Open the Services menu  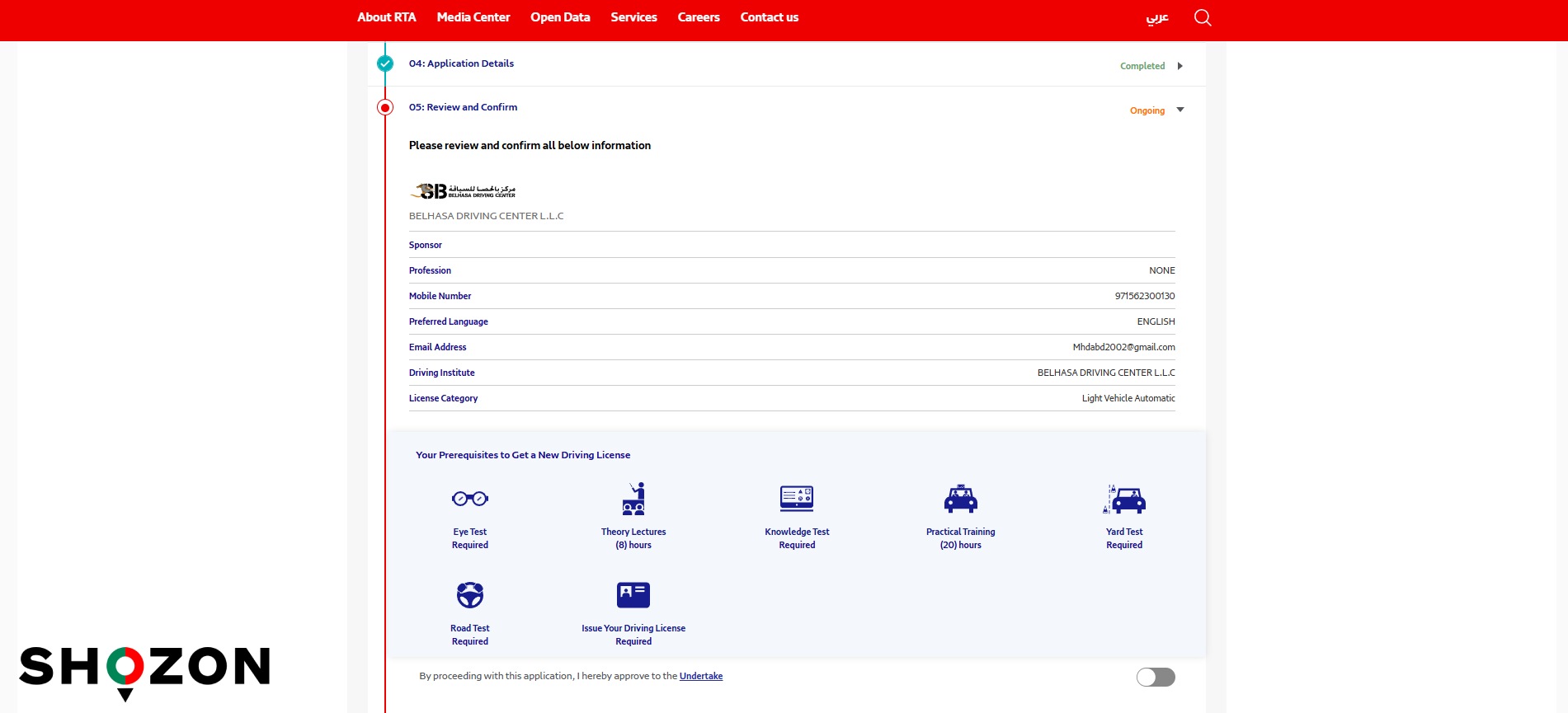click(633, 17)
